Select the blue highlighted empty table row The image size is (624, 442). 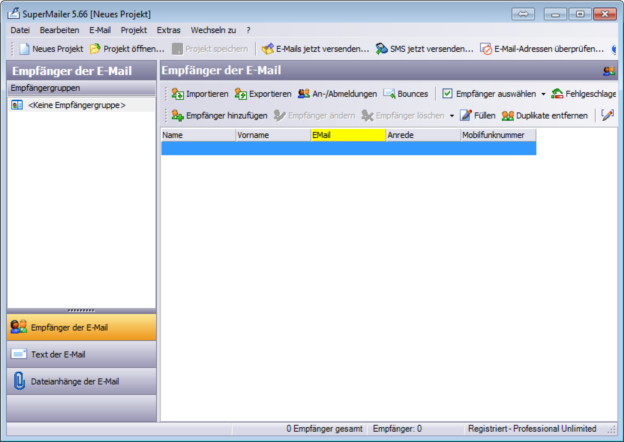(x=349, y=148)
